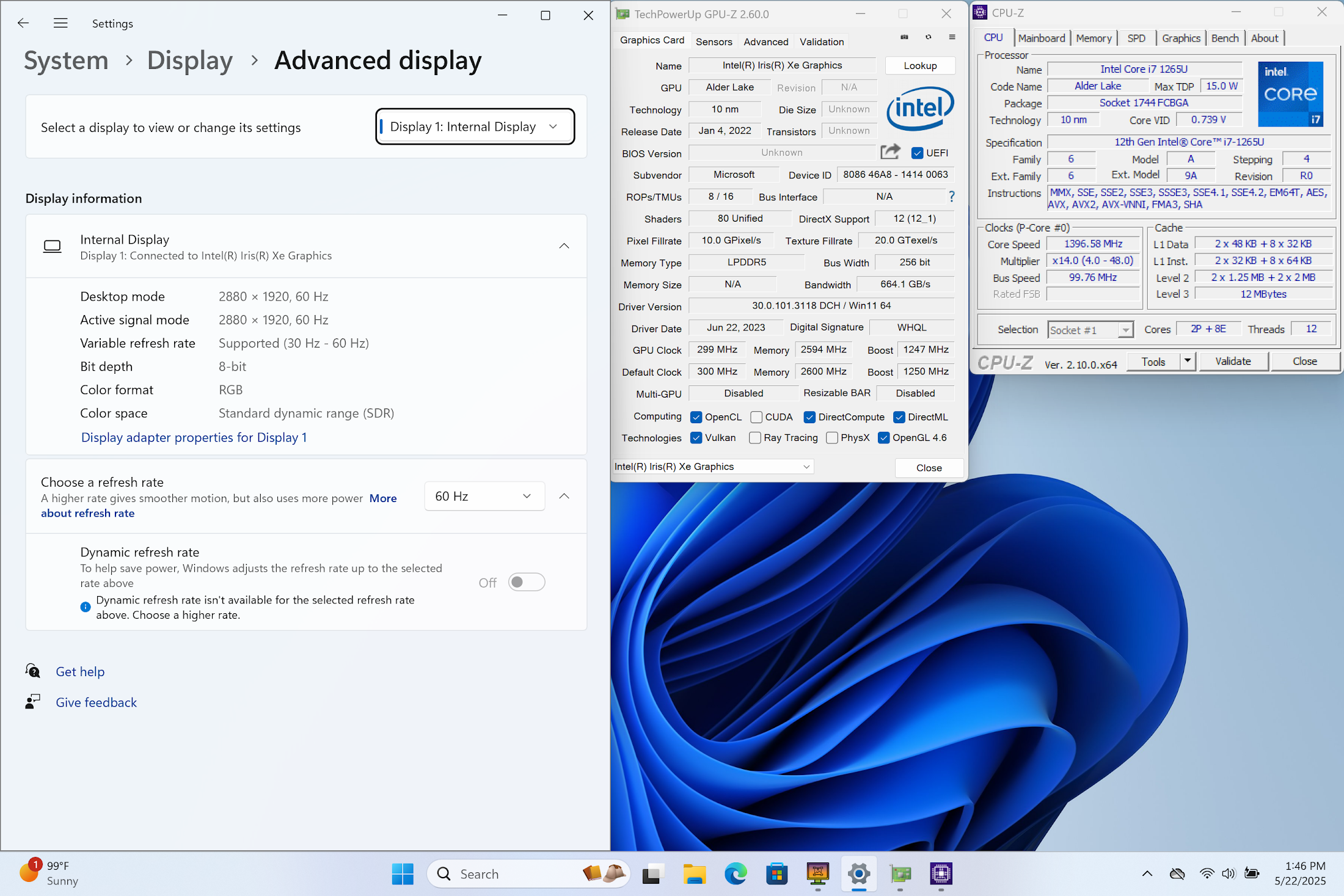Click the GPU-Z screenshot camera icon
Viewport: 1344px width, 896px height.
904,37
